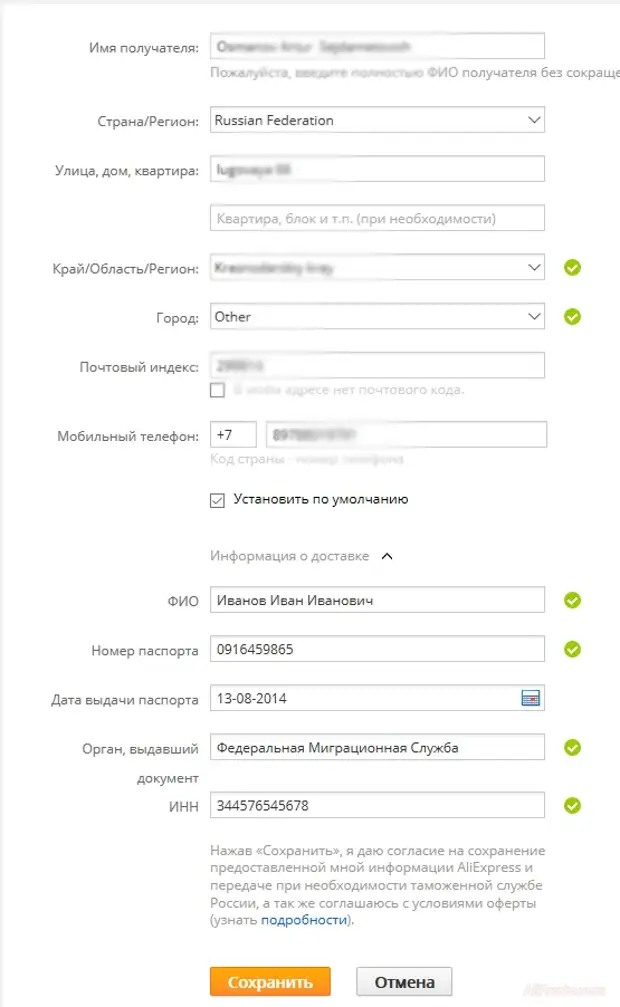This screenshot has width=620, height=1007.
Task: Click green checkmark next to Орган, выдавший документ
Action: (572, 748)
